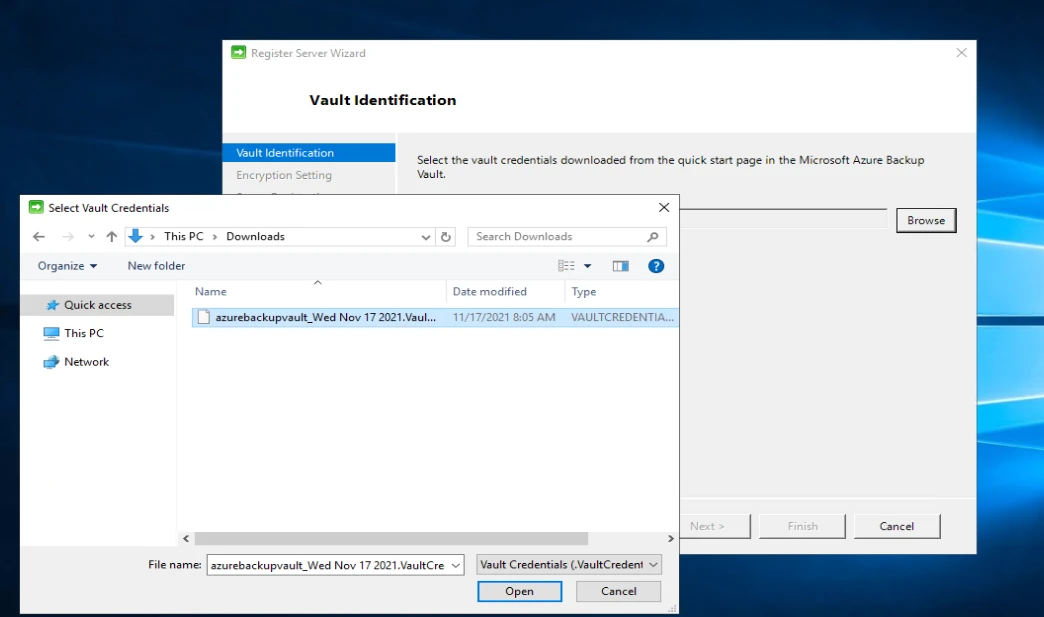Open the Help icon in Select Vault Credentials dialog
This screenshot has width=1044, height=617.
point(657,265)
